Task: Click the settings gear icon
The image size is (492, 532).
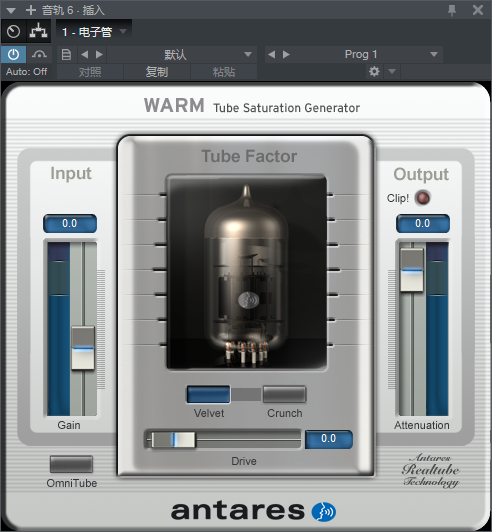Action: [374, 72]
